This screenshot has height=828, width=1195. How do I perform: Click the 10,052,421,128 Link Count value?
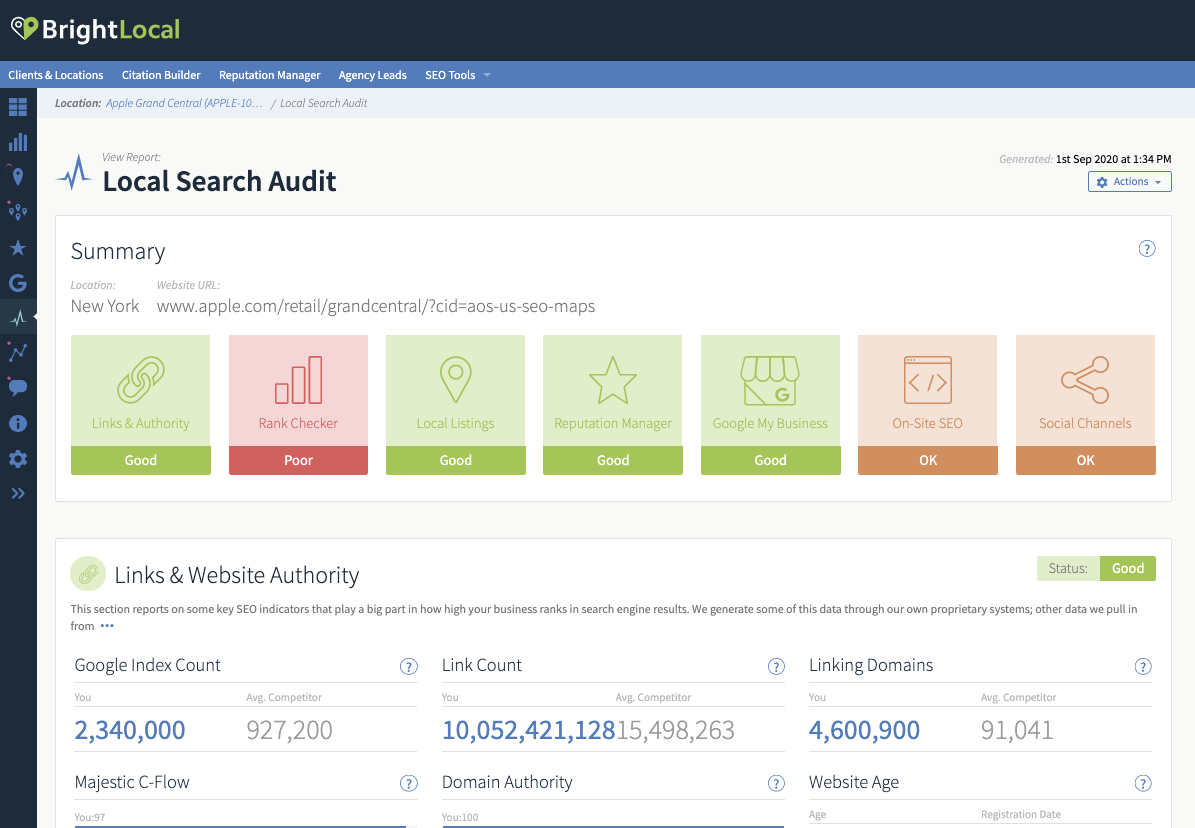coord(528,730)
